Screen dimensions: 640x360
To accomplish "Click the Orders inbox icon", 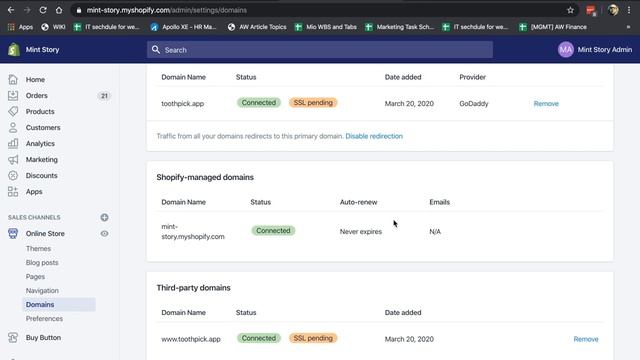I will click(x=13, y=96).
